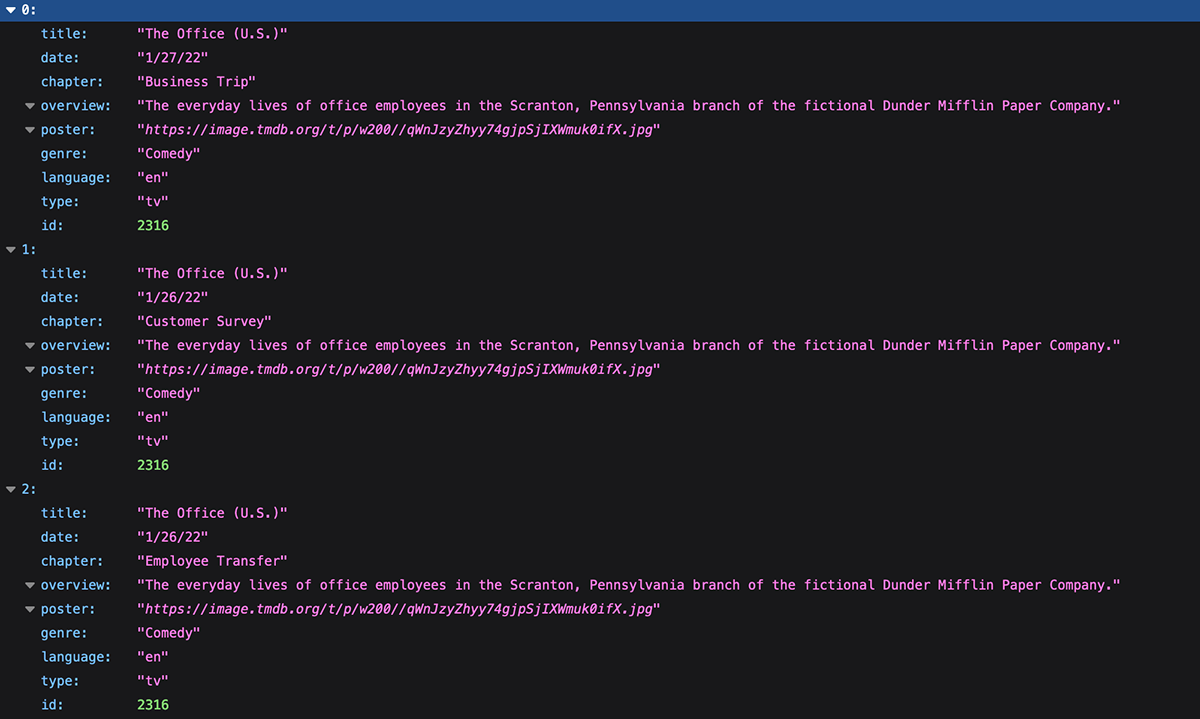Screen dimensions: 1200x719
Task: Select id 2316 in item 1
Action: pyautogui.click(x=153, y=466)
